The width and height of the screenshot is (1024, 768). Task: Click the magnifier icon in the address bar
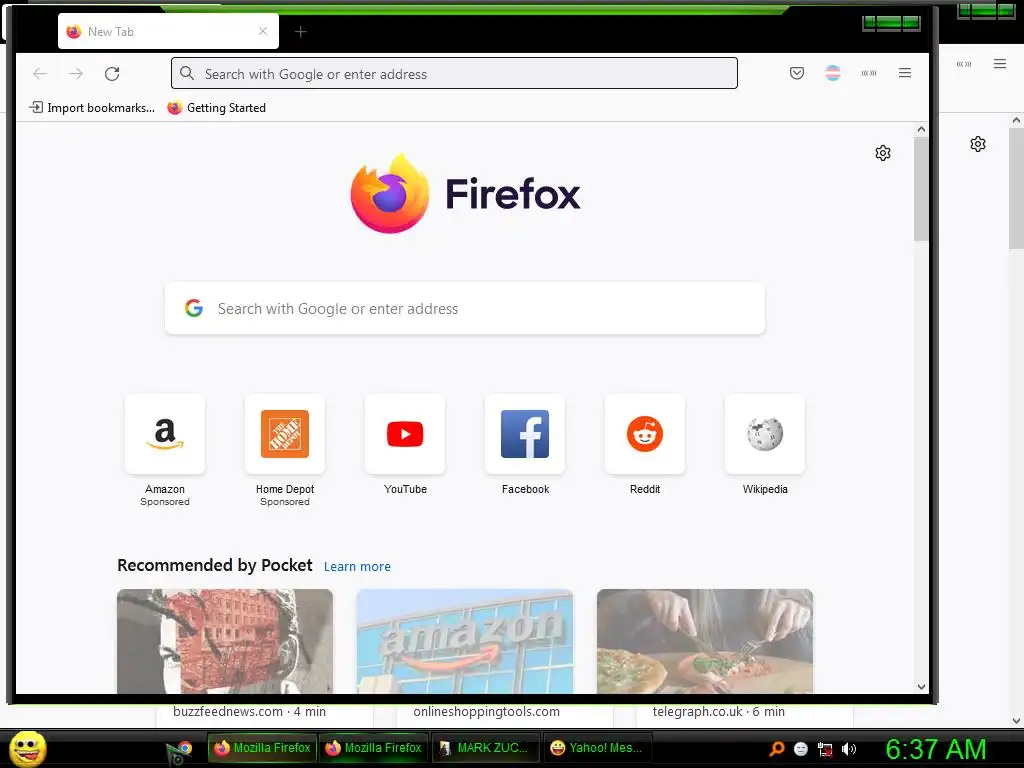[x=187, y=73]
